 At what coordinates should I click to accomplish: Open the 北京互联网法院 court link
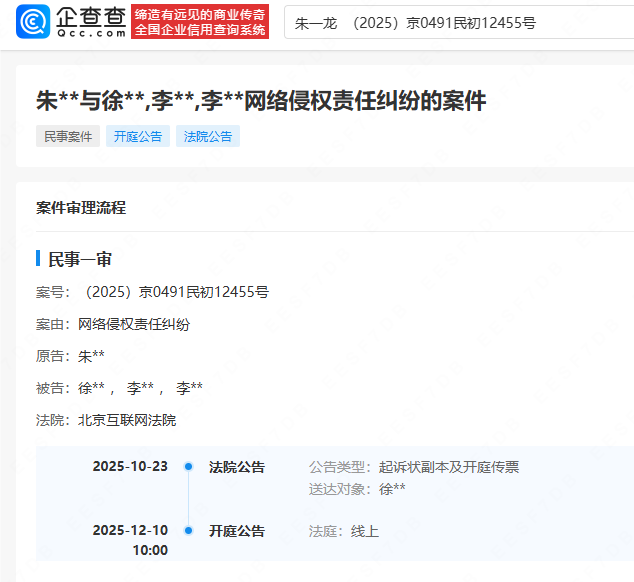pyautogui.click(x=127, y=420)
